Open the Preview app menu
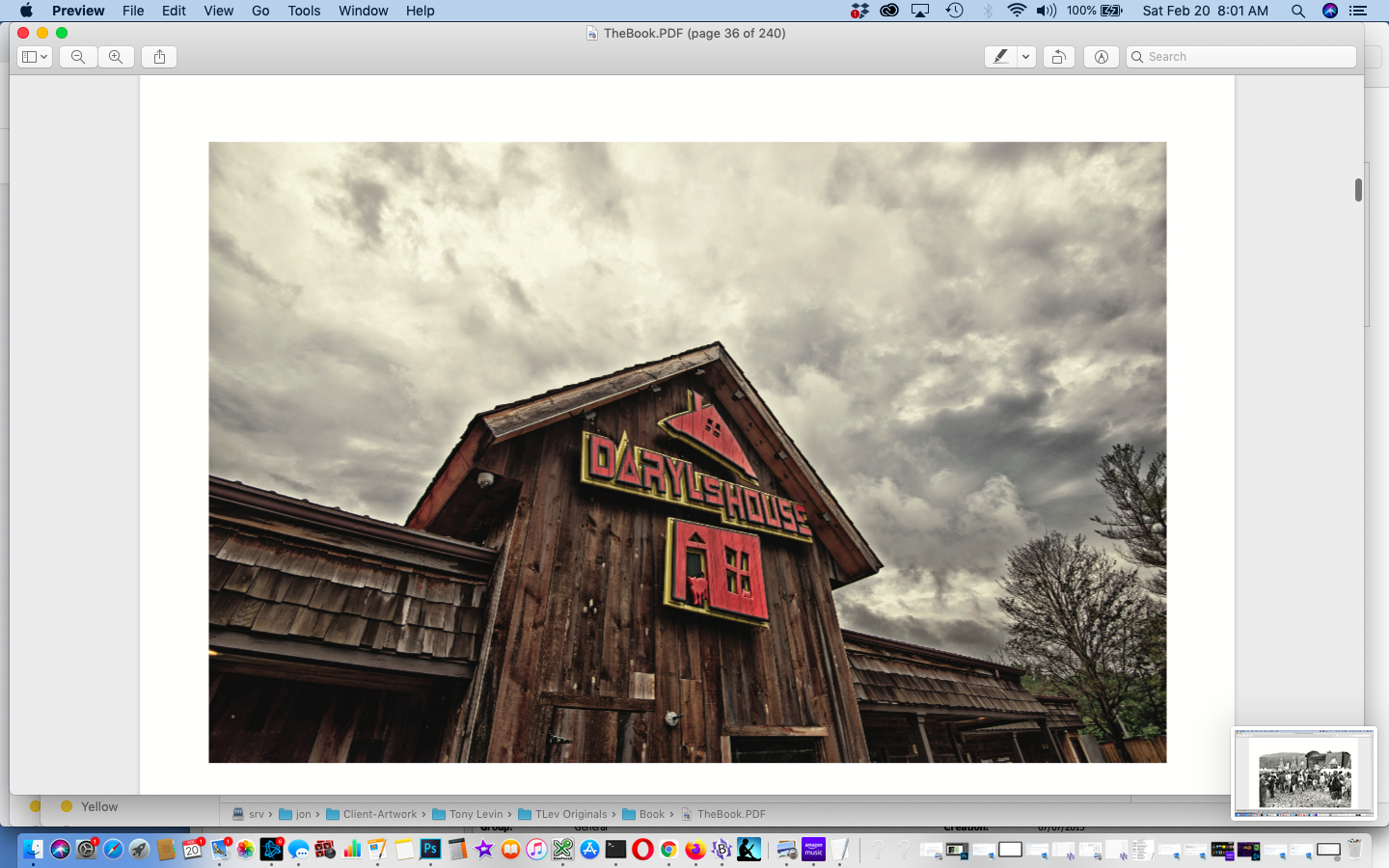 coord(78,11)
